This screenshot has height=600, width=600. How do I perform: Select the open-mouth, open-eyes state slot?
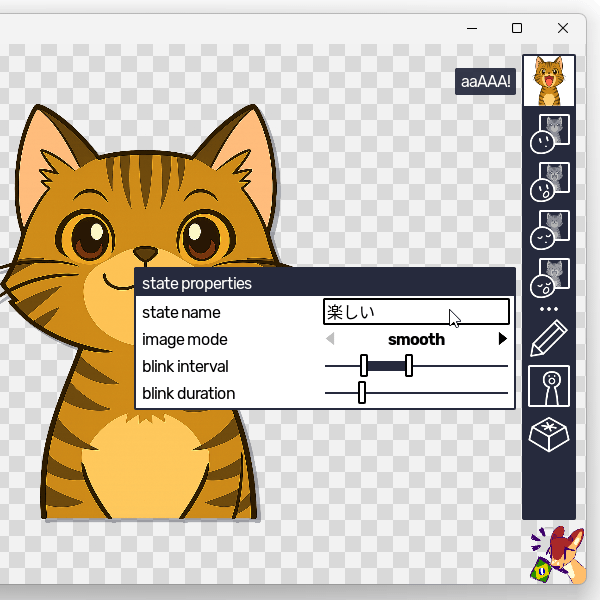548,181
